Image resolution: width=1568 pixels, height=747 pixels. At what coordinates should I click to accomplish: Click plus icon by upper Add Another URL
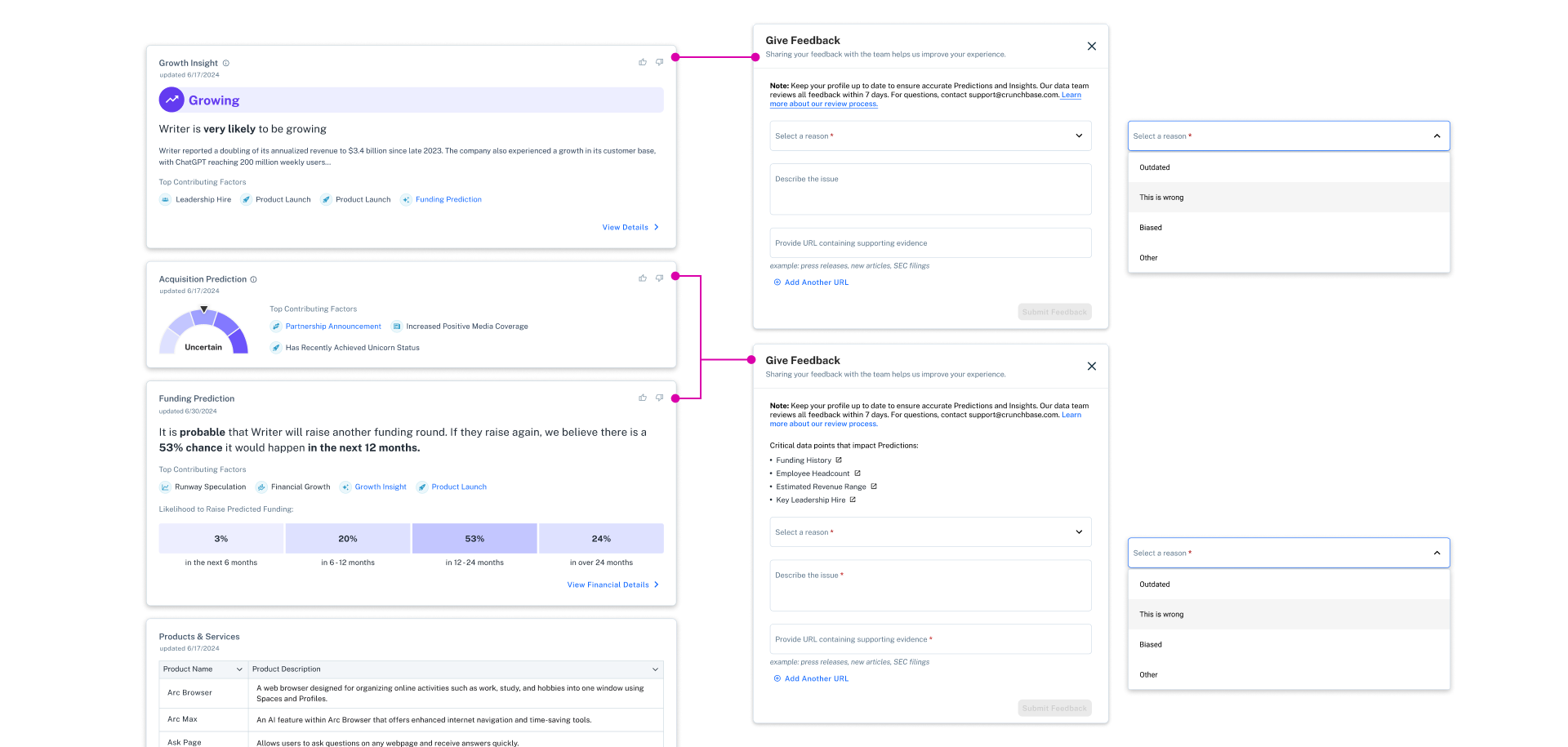[x=777, y=282]
